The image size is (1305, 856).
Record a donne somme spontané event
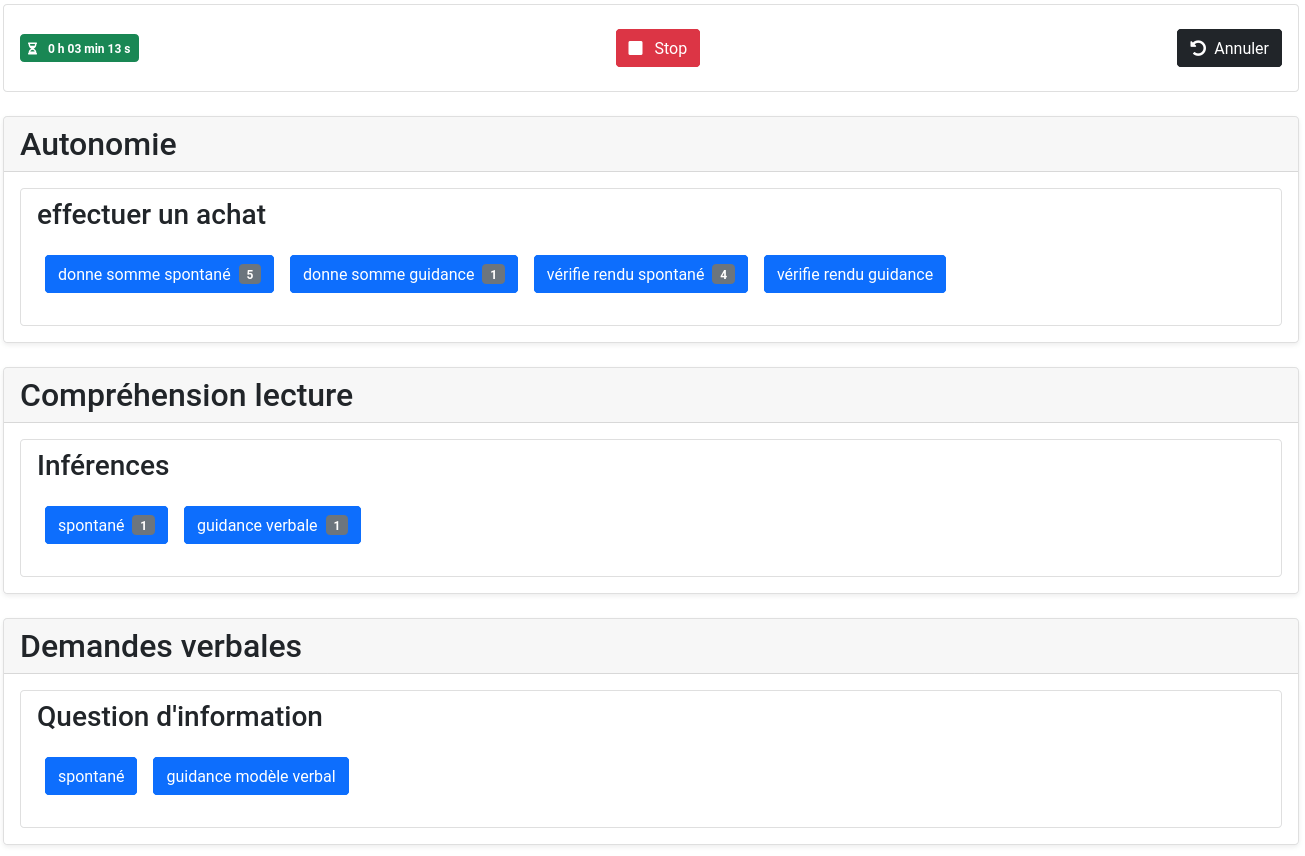point(159,274)
